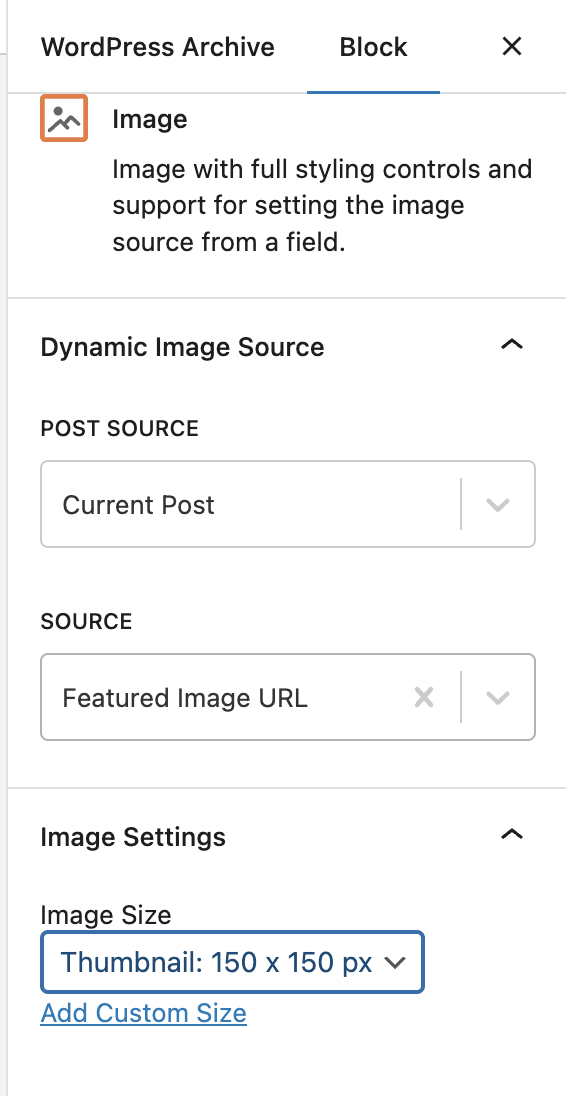Click the orange Image block icon
Screen dimensions: 566x1096
coord(64,118)
